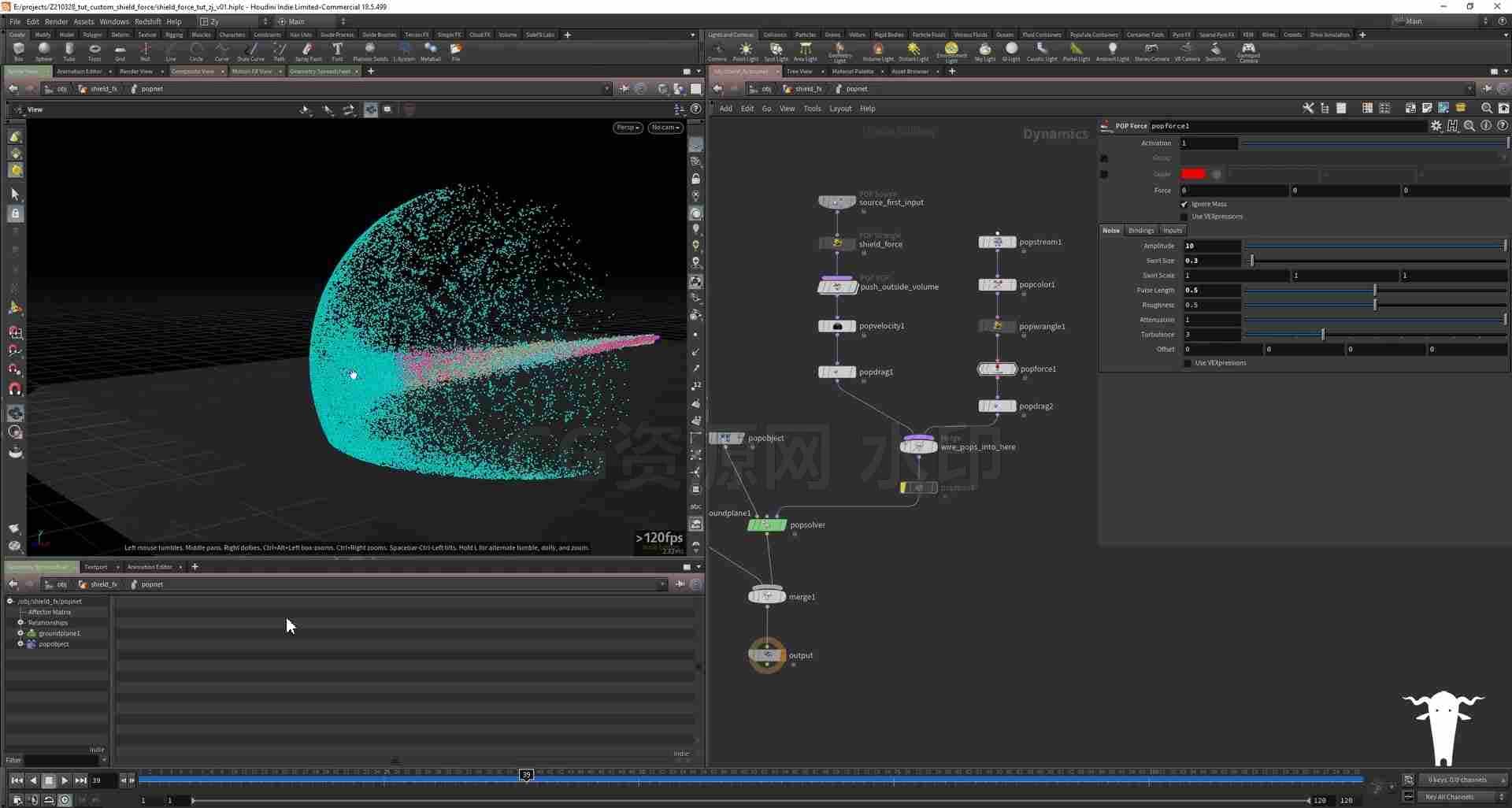This screenshot has width=1512, height=808.
Task: Open the network editor Layout menu
Action: [x=840, y=109]
